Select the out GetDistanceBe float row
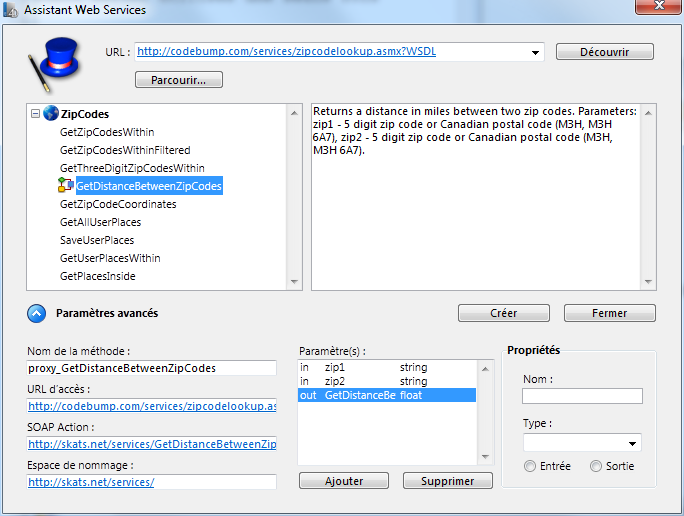The height and width of the screenshot is (516, 684). click(387, 395)
